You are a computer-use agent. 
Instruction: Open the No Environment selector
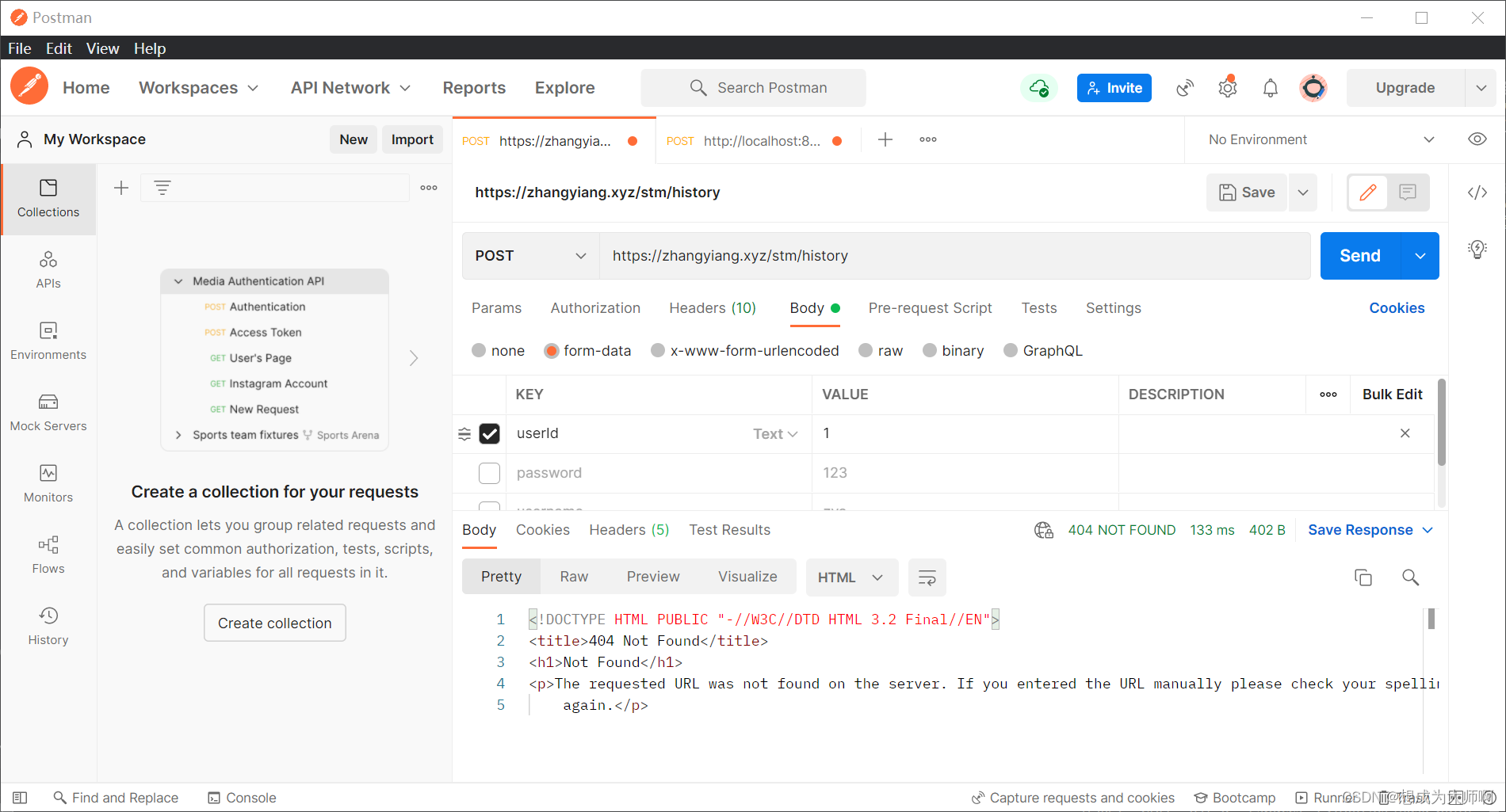tap(1322, 139)
